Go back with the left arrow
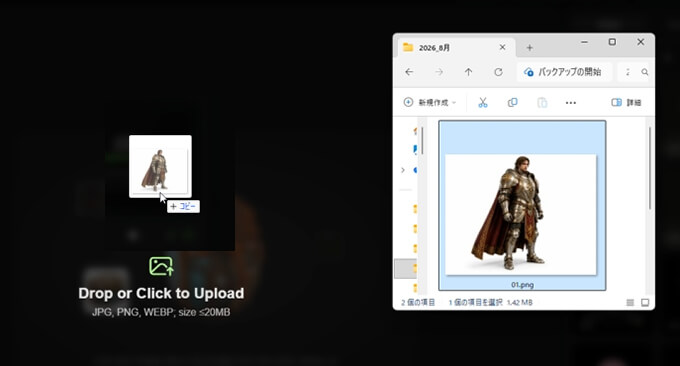 [x=409, y=72]
